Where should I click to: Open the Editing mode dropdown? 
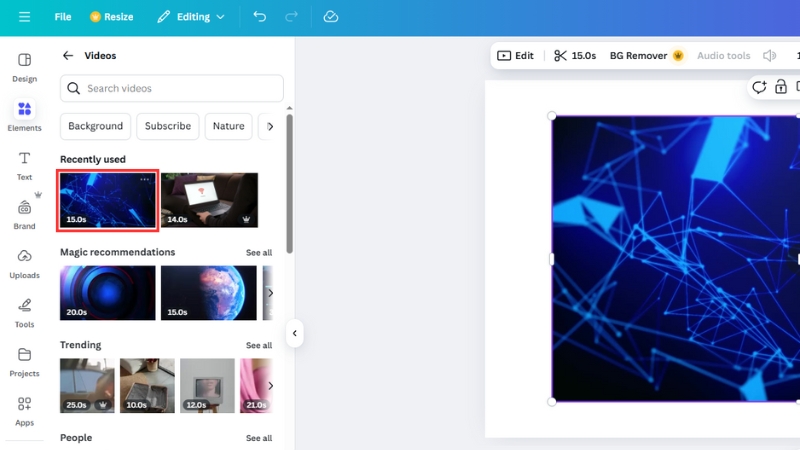point(191,17)
